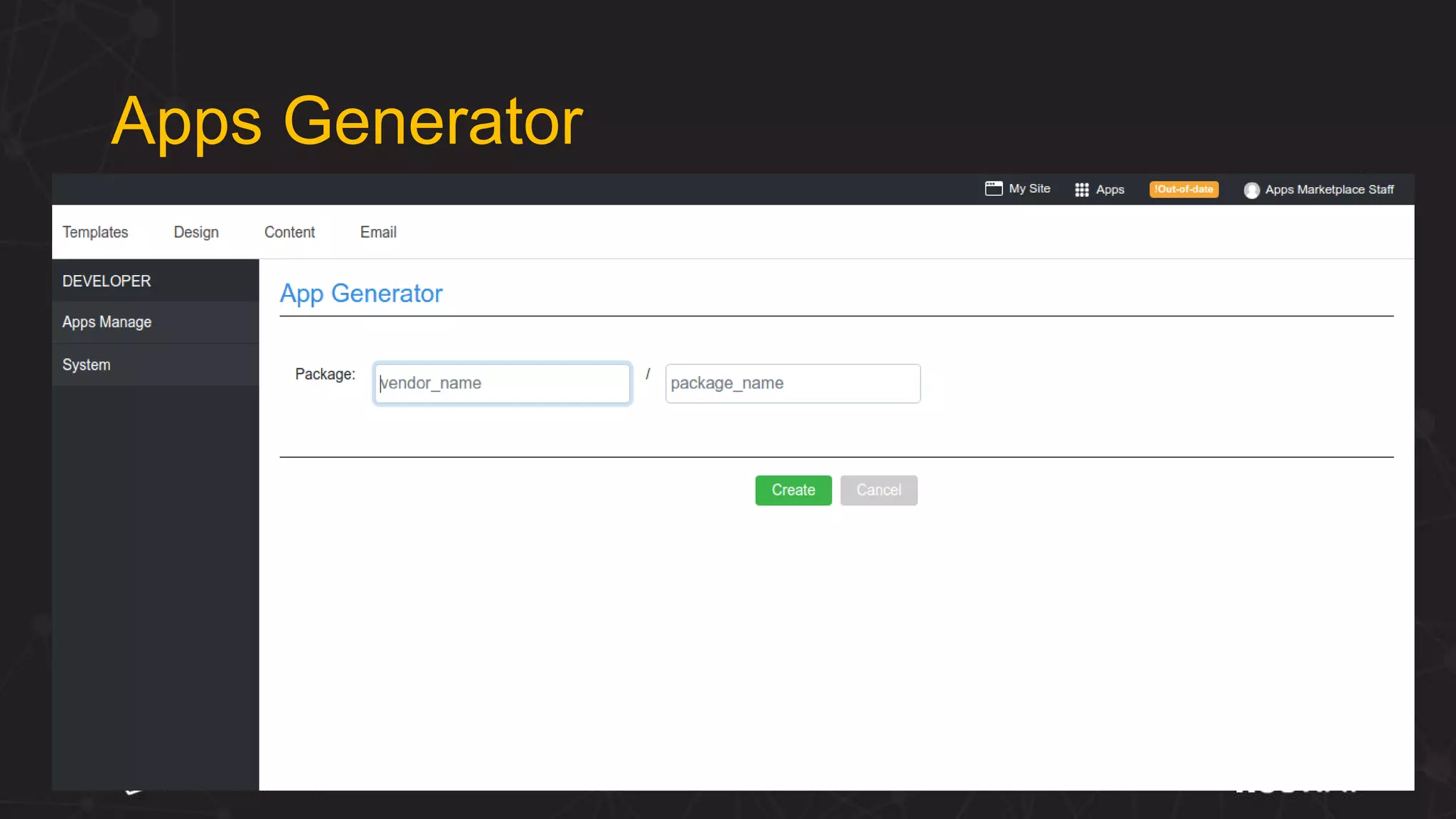The height and width of the screenshot is (819, 1456).
Task: Open the My Site window icon
Action: [x=993, y=188]
